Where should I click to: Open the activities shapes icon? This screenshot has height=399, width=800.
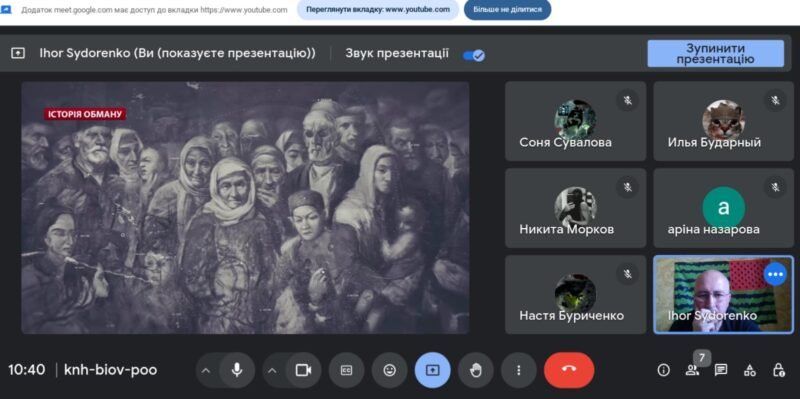point(749,370)
